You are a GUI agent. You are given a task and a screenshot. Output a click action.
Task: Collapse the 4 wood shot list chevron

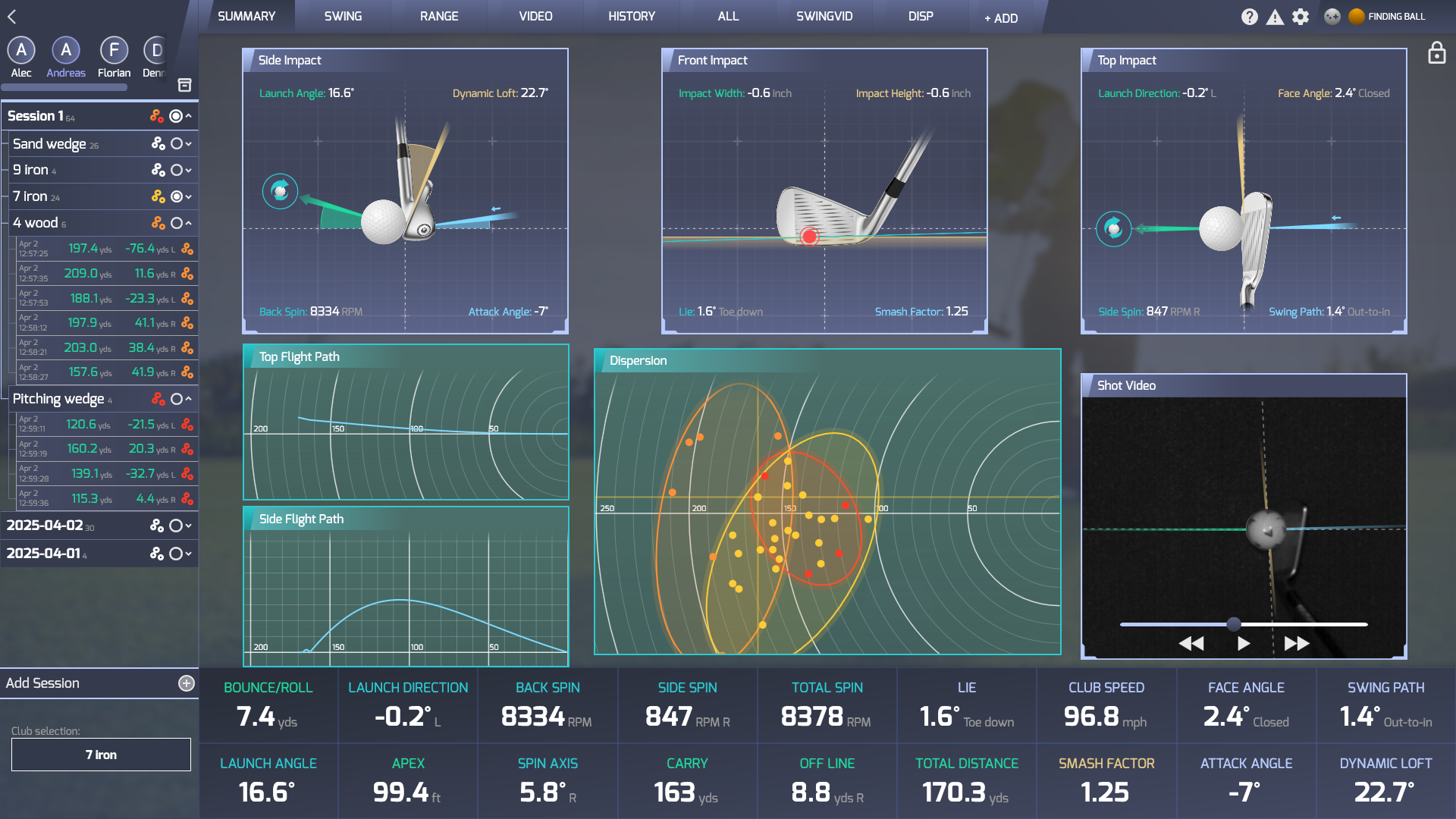pyautogui.click(x=188, y=222)
